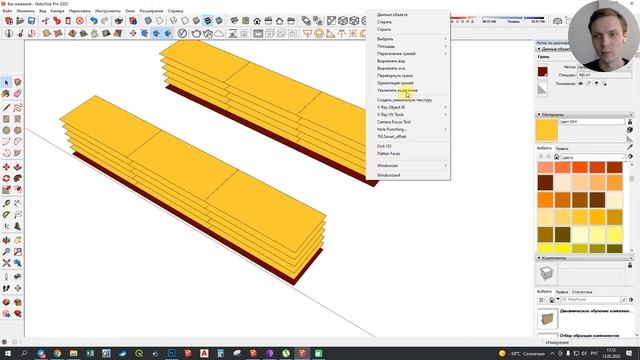Open the materials Details arrow button
The height and width of the screenshot is (360, 640).
coord(630,157)
